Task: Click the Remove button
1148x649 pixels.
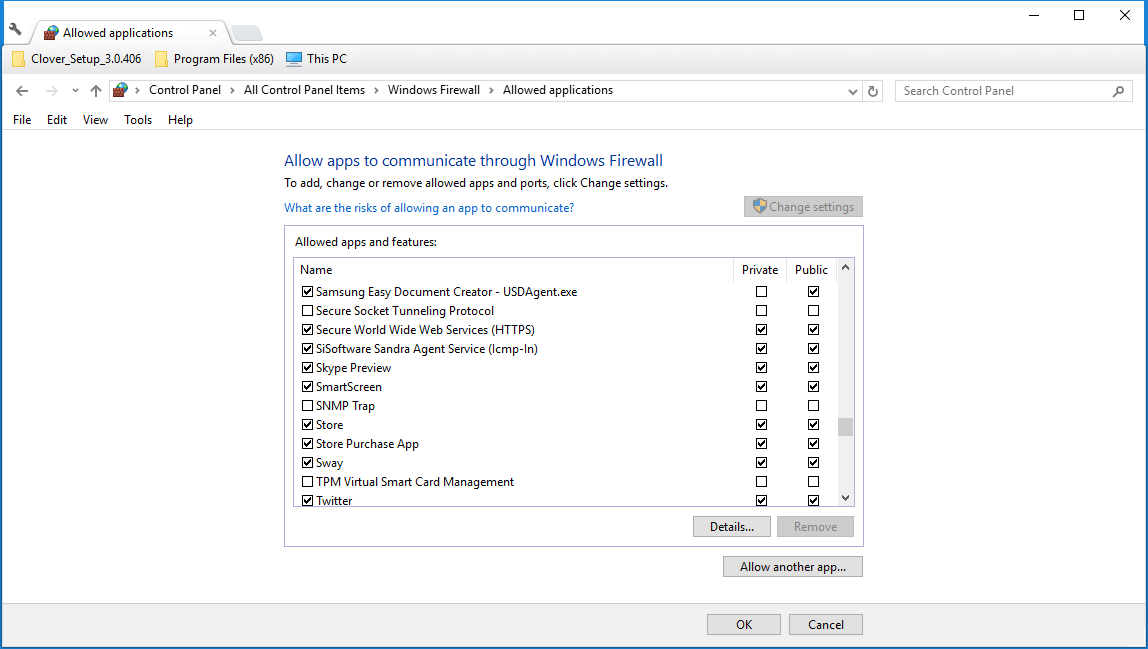Action: tap(815, 527)
